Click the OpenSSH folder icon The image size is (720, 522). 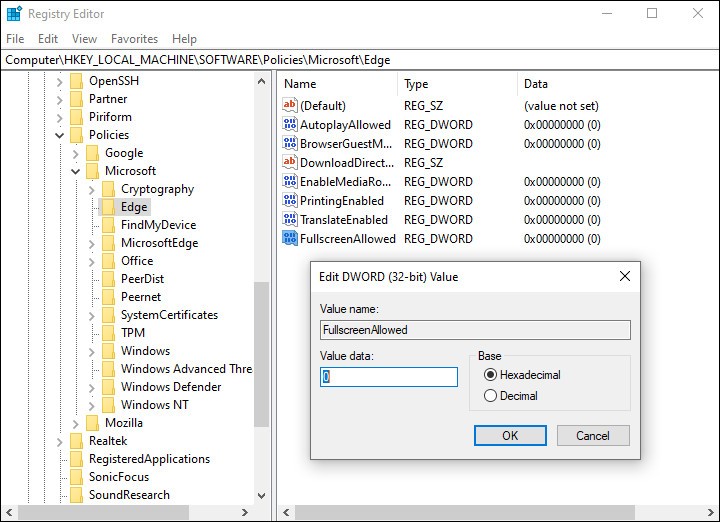pos(76,81)
